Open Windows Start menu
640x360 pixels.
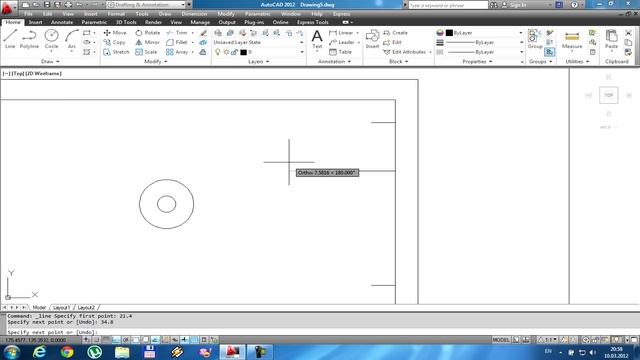(x=11, y=352)
